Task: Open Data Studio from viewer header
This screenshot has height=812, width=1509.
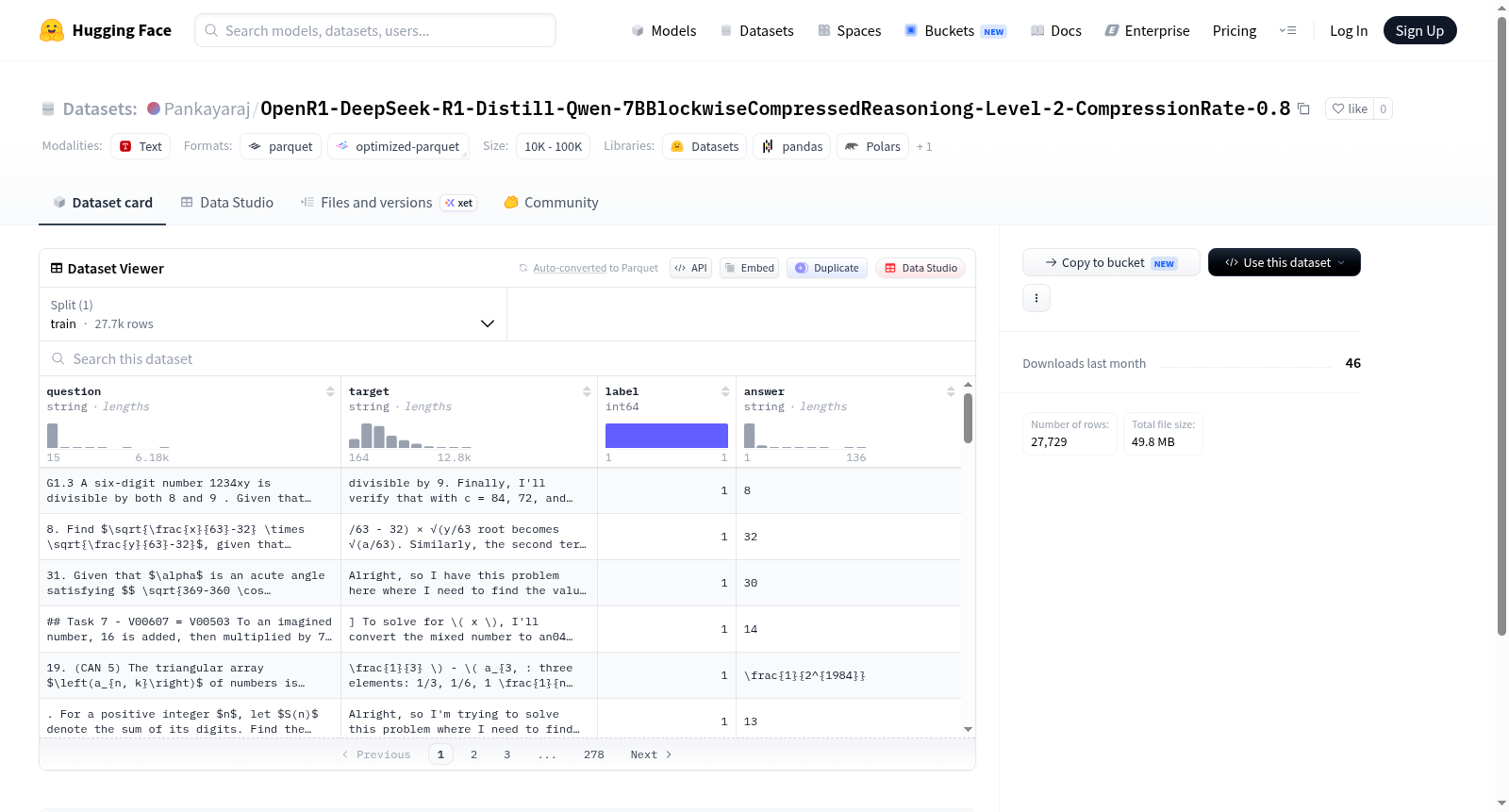Action: (x=920, y=268)
